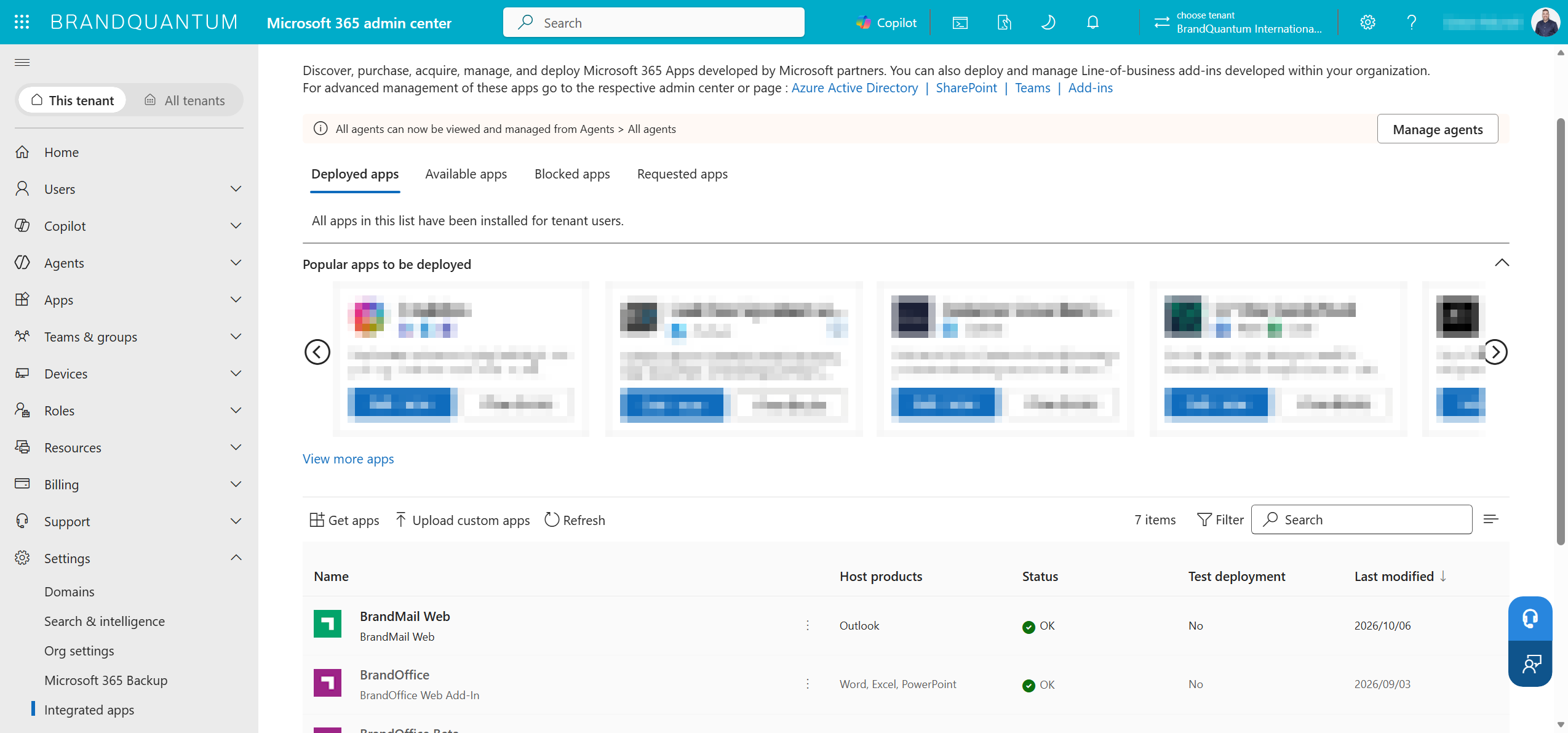This screenshot has height=733, width=1568.
Task: Open the floating feedback button
Action: (1530, 663)
